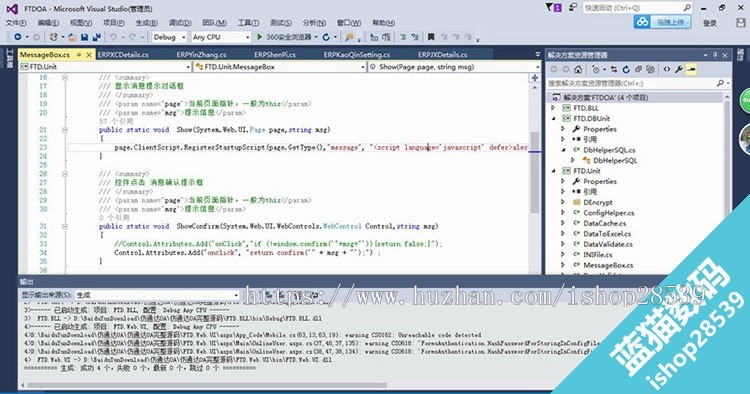Click Solution Explorer sync with active document
The image size is (750, 394).
(x=614, y=70)
